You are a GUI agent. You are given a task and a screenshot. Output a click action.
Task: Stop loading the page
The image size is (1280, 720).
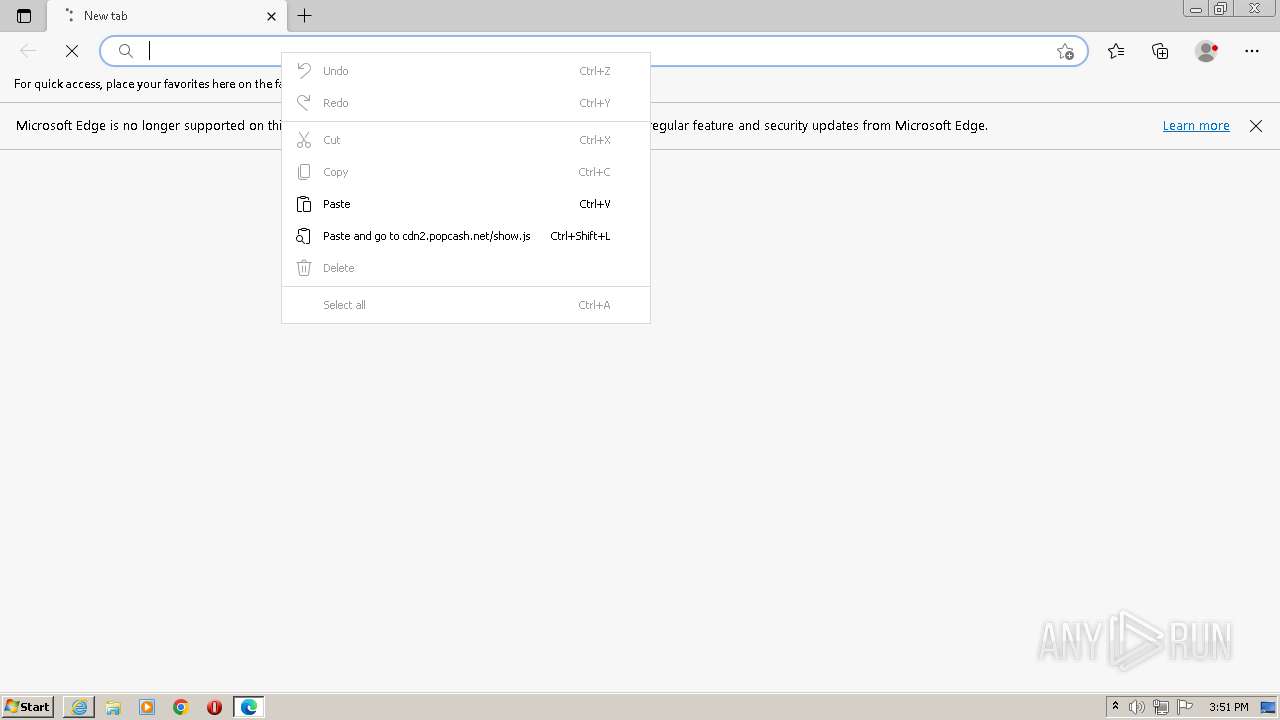[x=72, y=51]
